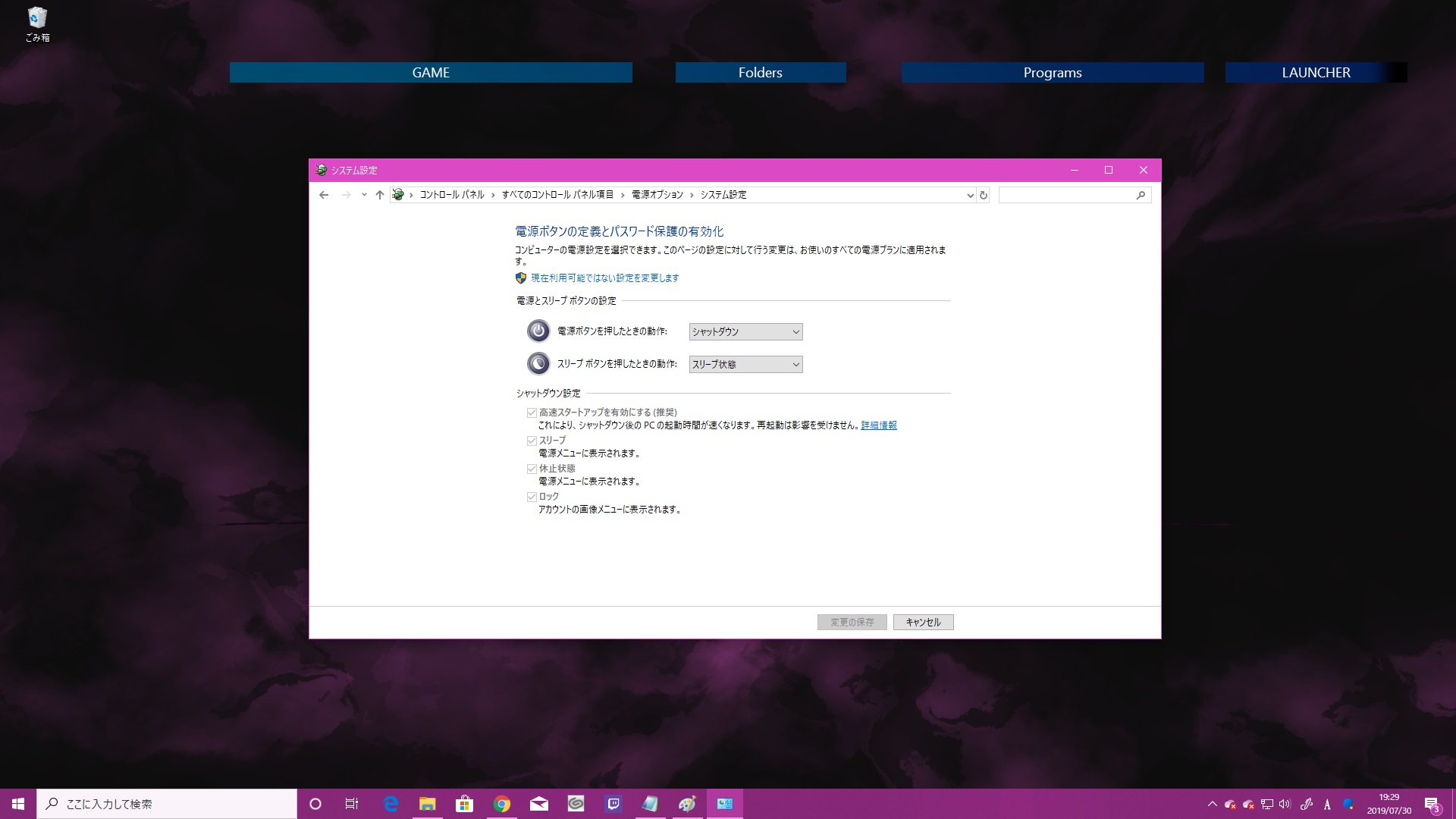Click the 現在利用可能ではない設定を変更します link
Image resolution: width=1456 pixels, height=819 pixels.
(604, 278)
